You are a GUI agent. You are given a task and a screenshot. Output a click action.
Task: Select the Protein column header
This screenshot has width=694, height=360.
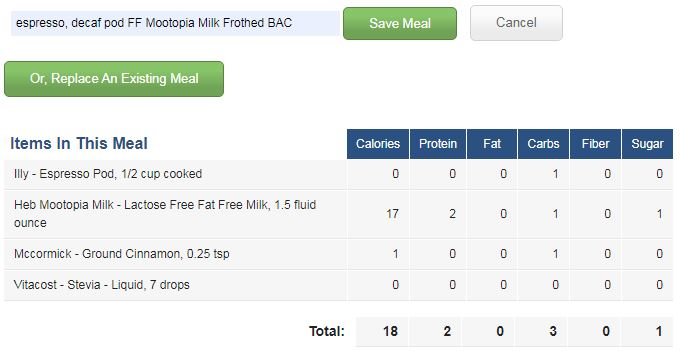(x=438, y=144)
